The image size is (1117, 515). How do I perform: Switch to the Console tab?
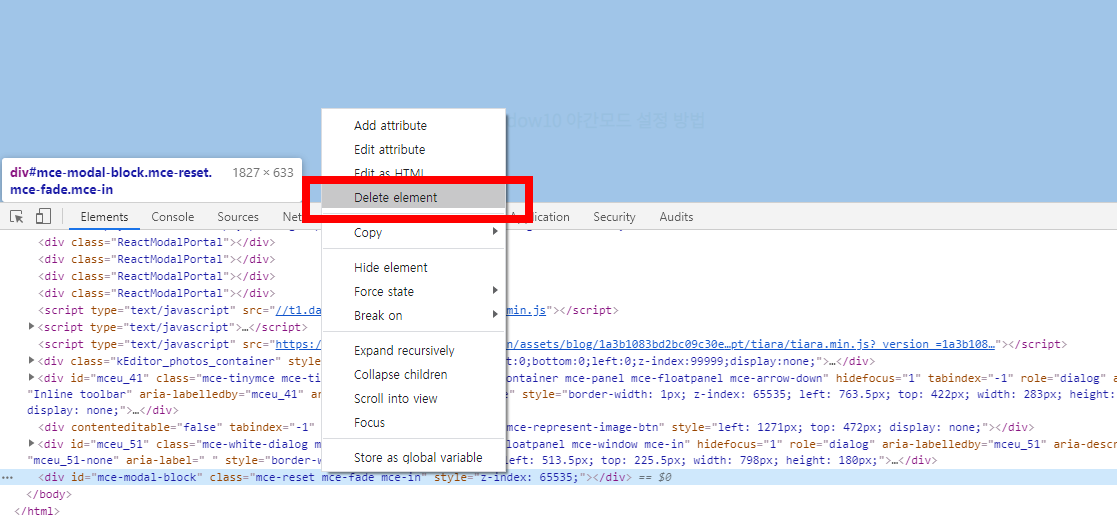[172, 217]
